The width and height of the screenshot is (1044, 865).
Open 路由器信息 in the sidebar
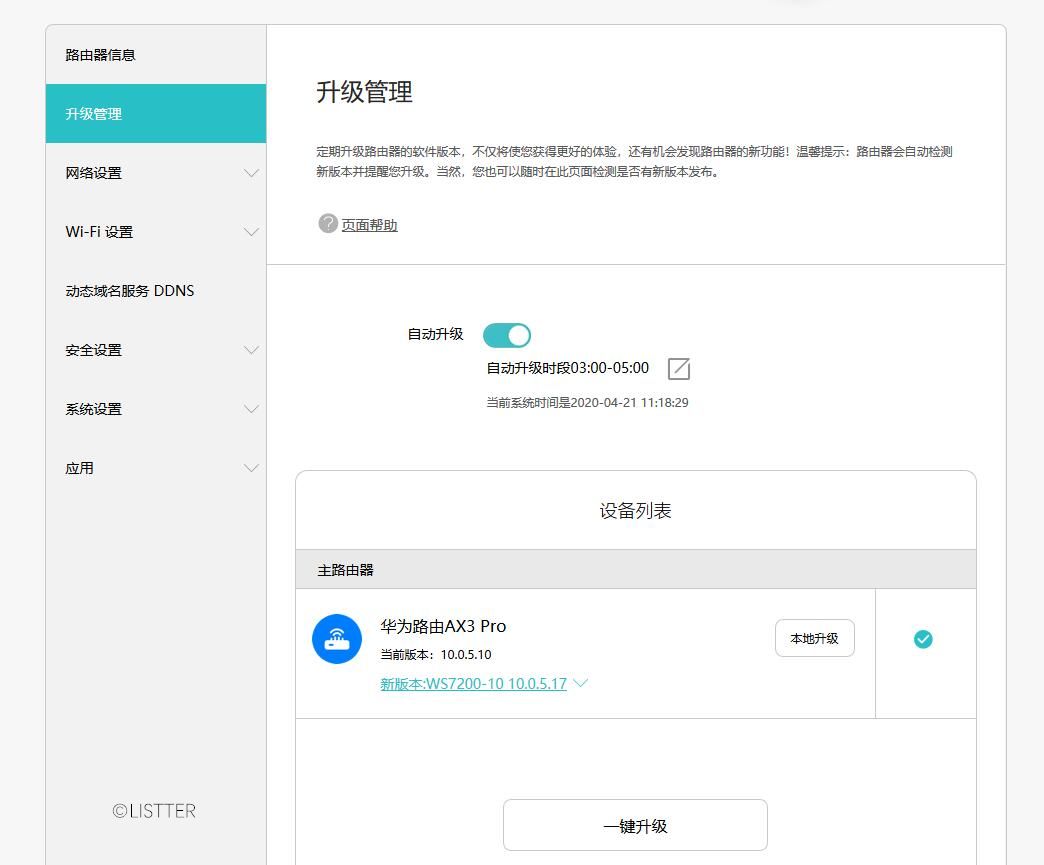coord(101,55)
